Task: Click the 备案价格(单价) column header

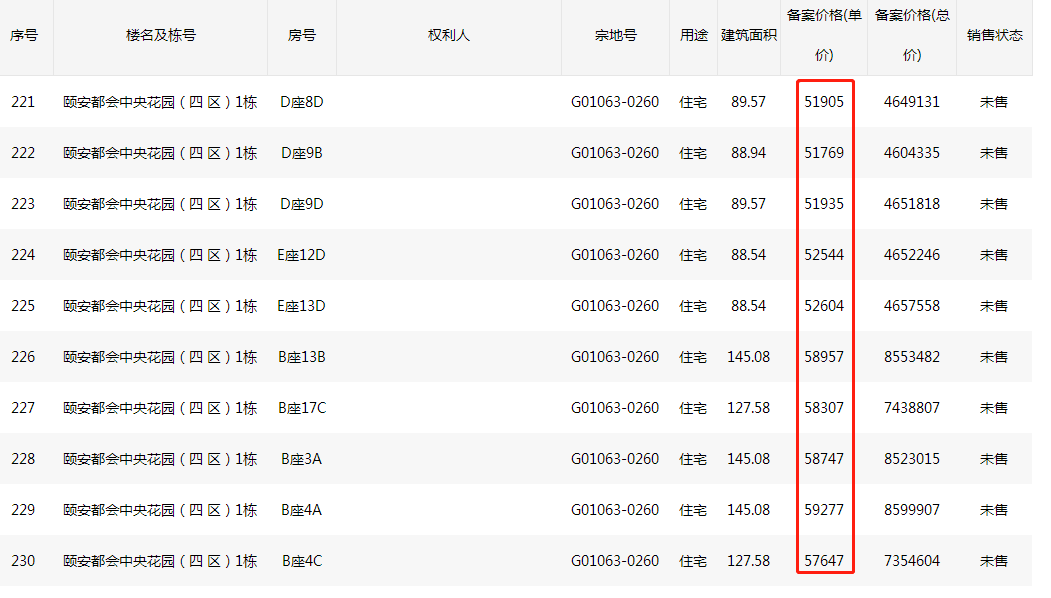Action: [824, 36]
